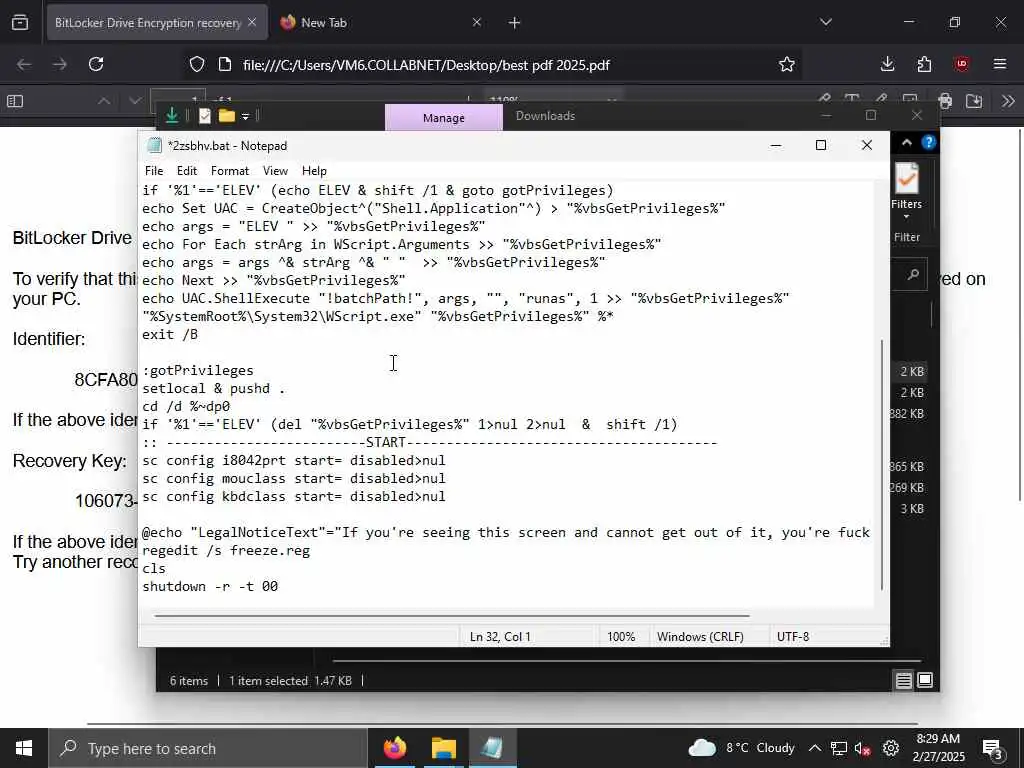1024x768 pixels.
Task: Click 'UTF-8' in Notepad status bar
Action: click(x=793, y=636)
